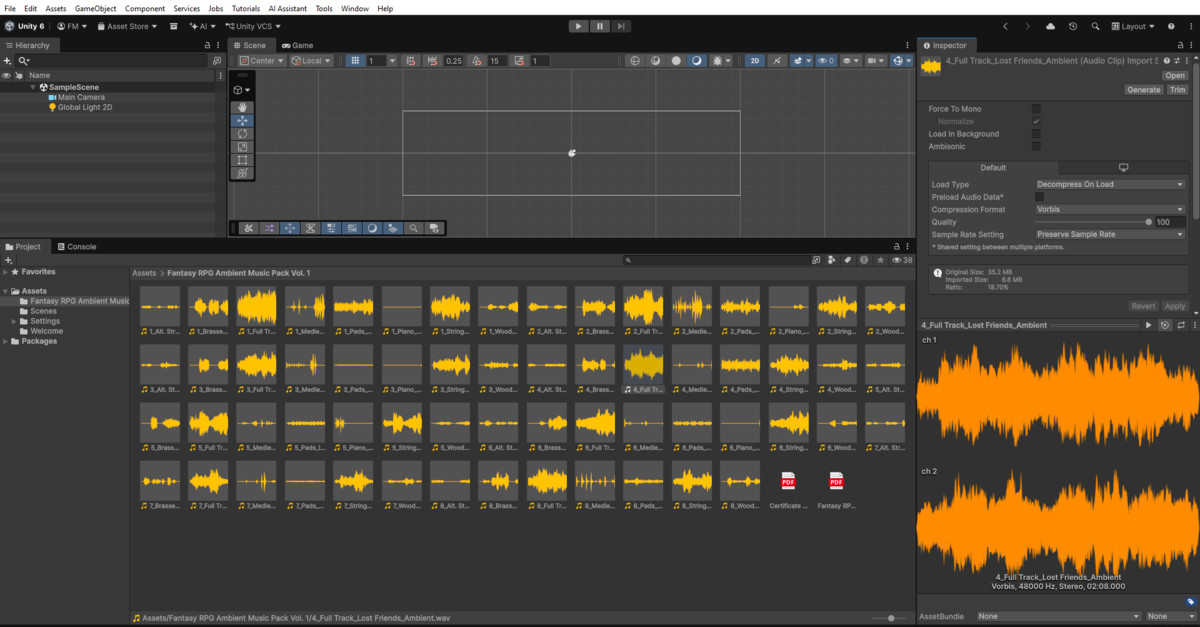Image resolution: width=1200 pixels, height=627 pixels.
Task: Enable the Ambisonic checkbox
Action: coord(1036,146)
